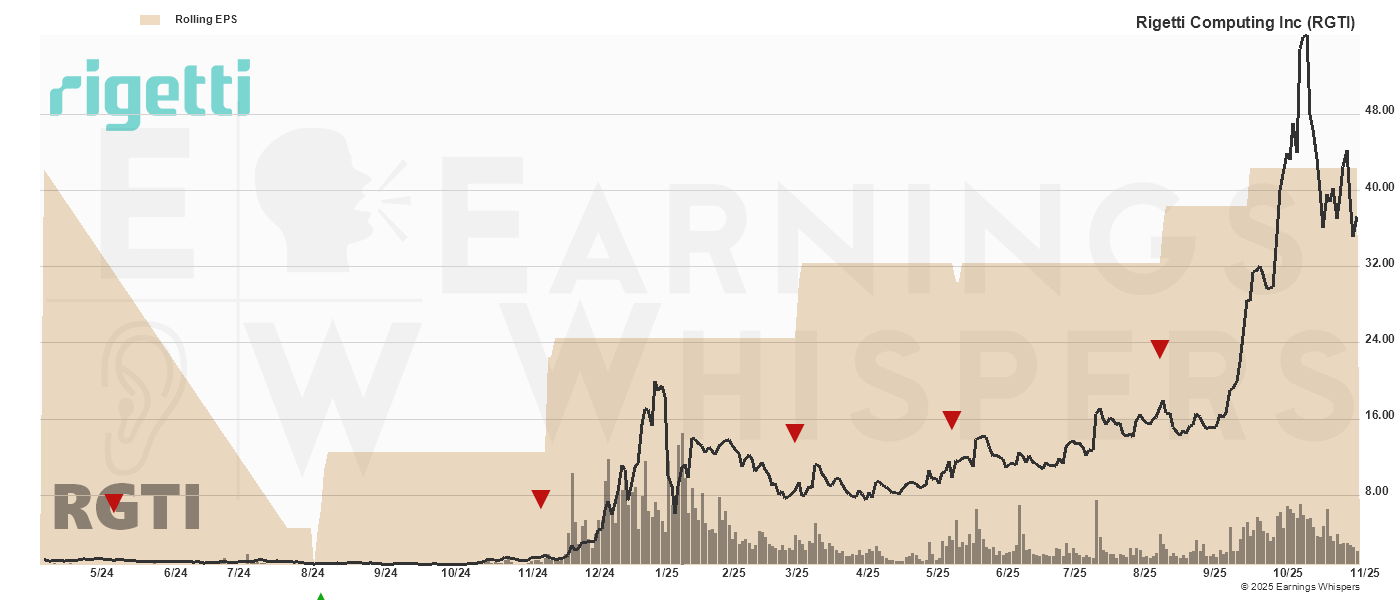This screenshot has width=1400, height=600.
Task: Click the 5/25 date axis label
Action: [937, 573]
